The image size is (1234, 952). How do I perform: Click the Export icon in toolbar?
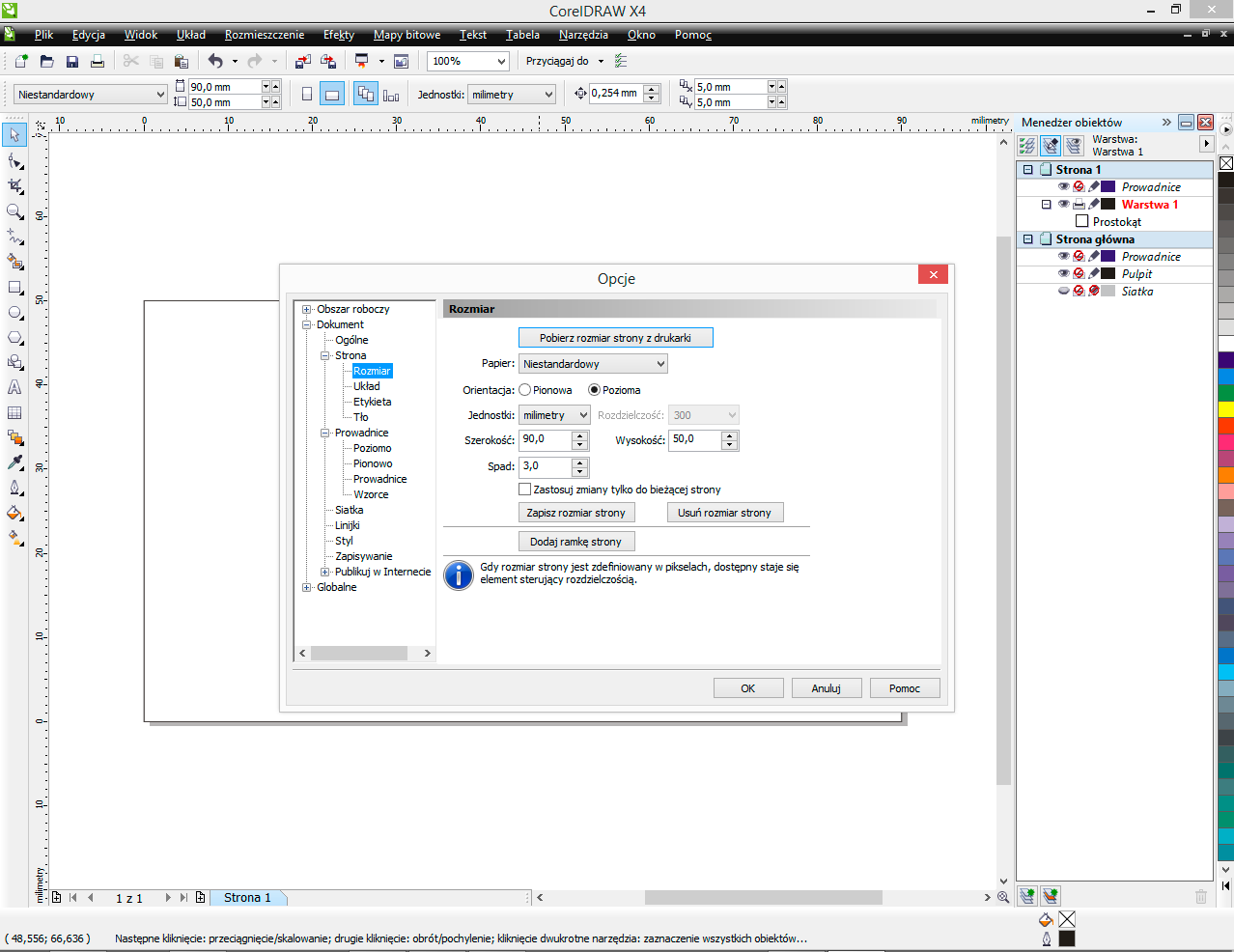pos(328,61)
